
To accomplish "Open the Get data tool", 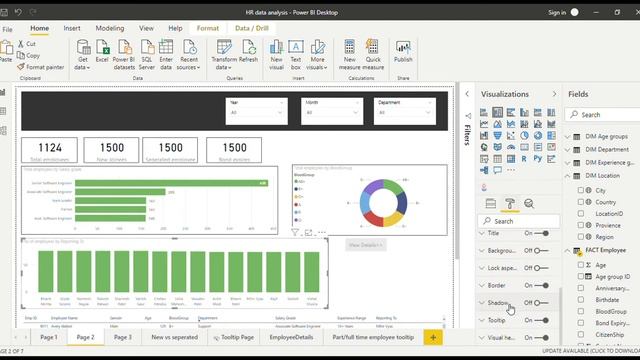I will [83, 54].
